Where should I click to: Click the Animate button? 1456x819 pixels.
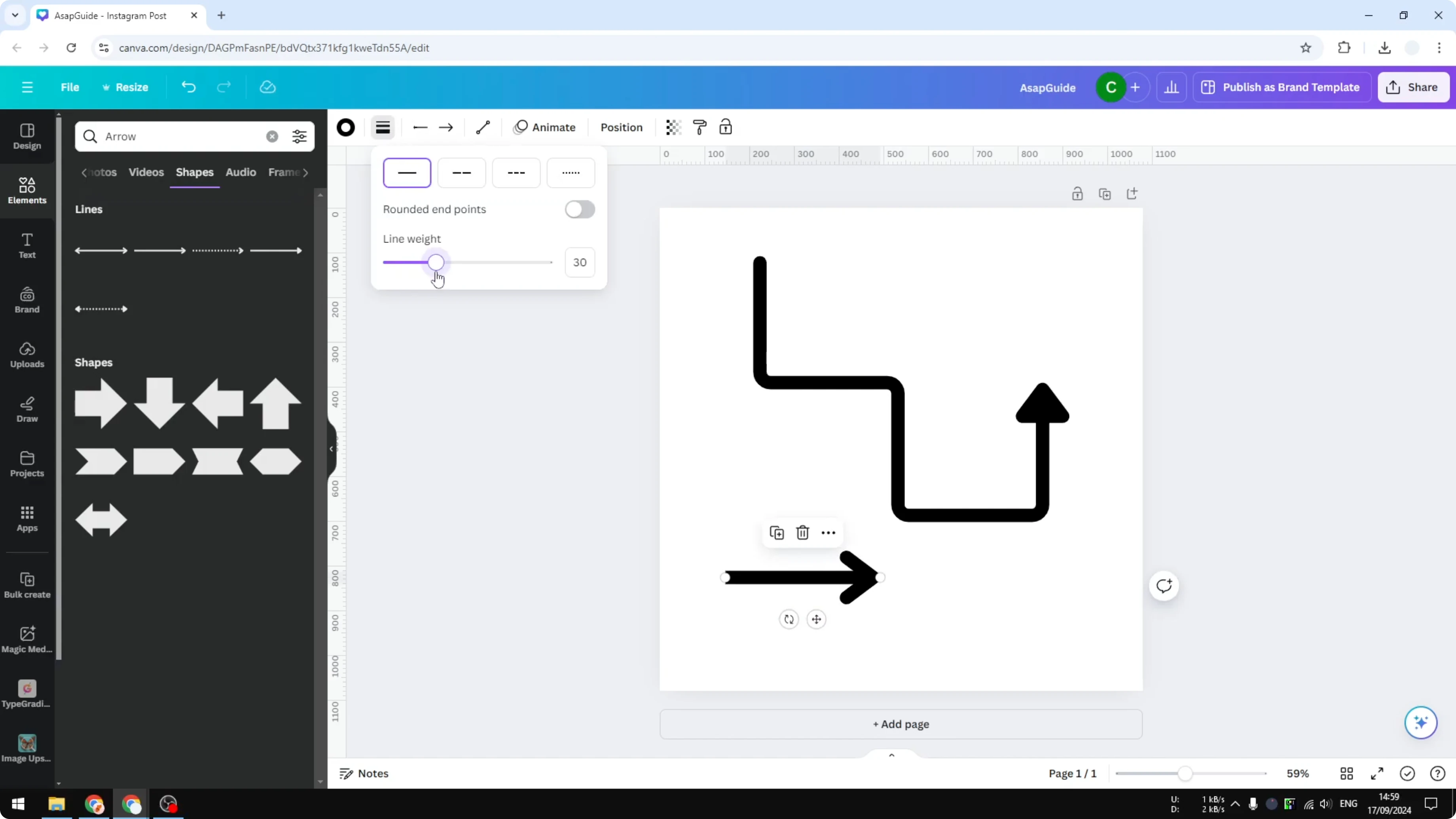pos(544,128)
